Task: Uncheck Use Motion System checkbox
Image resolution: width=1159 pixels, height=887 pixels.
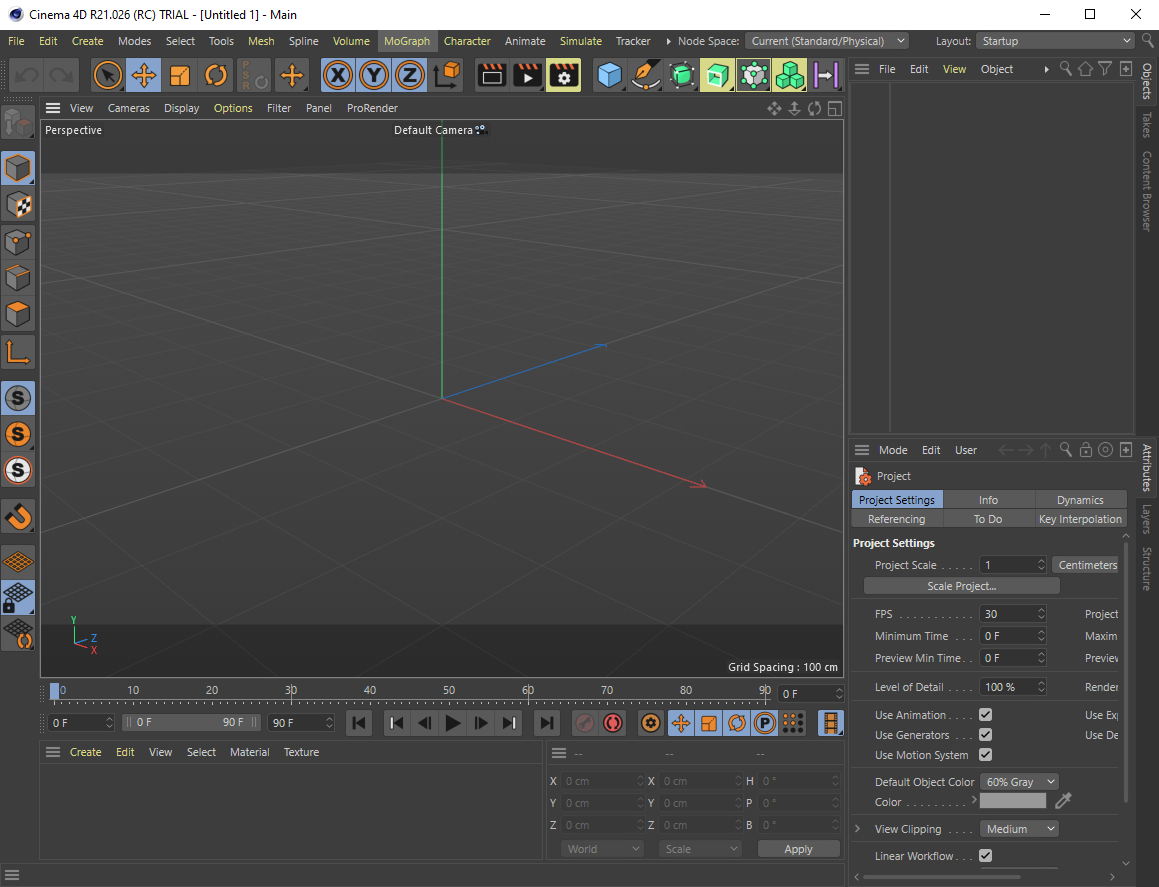Action: pos(985,755)
